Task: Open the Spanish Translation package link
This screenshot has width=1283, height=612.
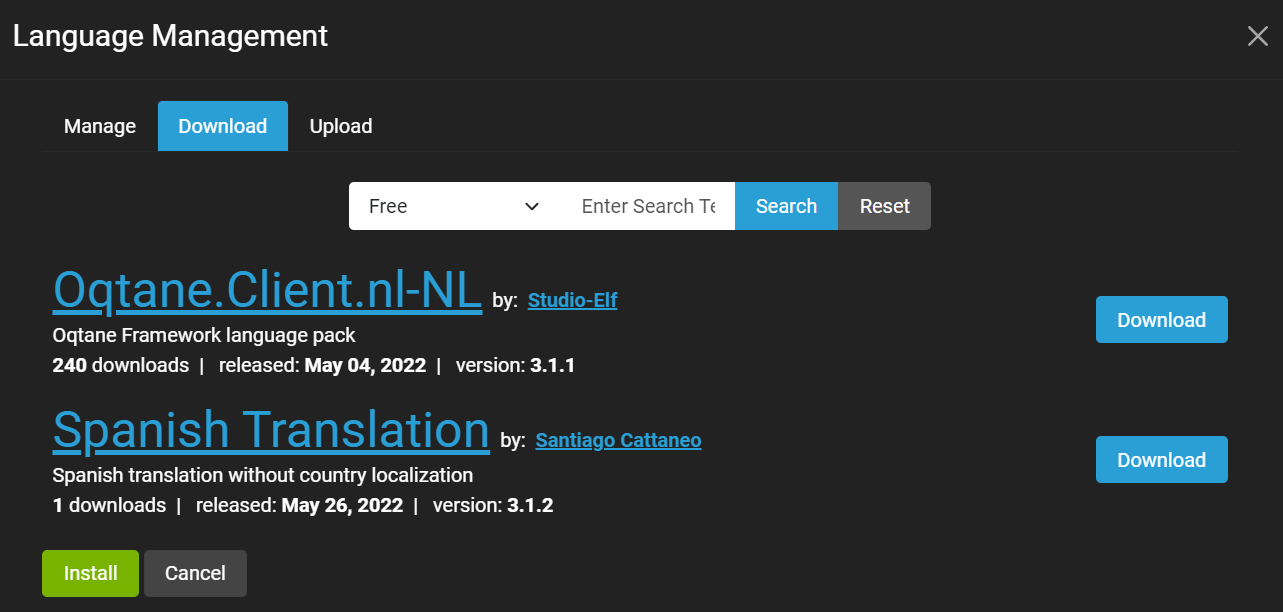Action: [x=271, y=429]
